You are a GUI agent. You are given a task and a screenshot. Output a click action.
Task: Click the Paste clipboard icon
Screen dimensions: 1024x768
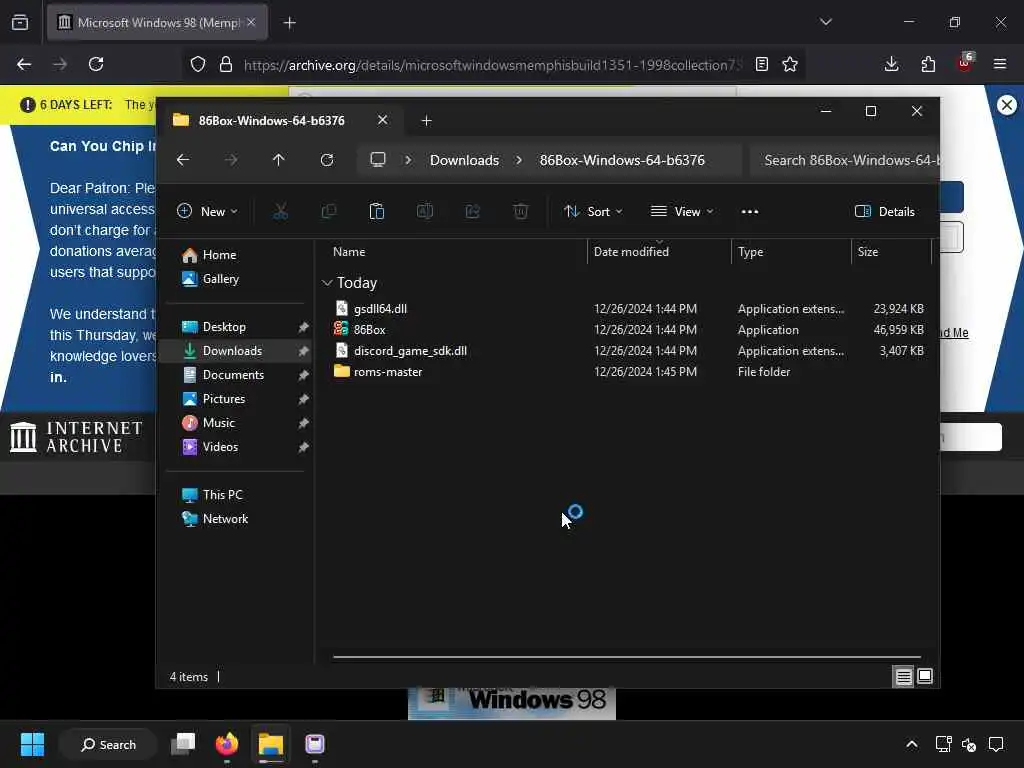pos(377,212)
